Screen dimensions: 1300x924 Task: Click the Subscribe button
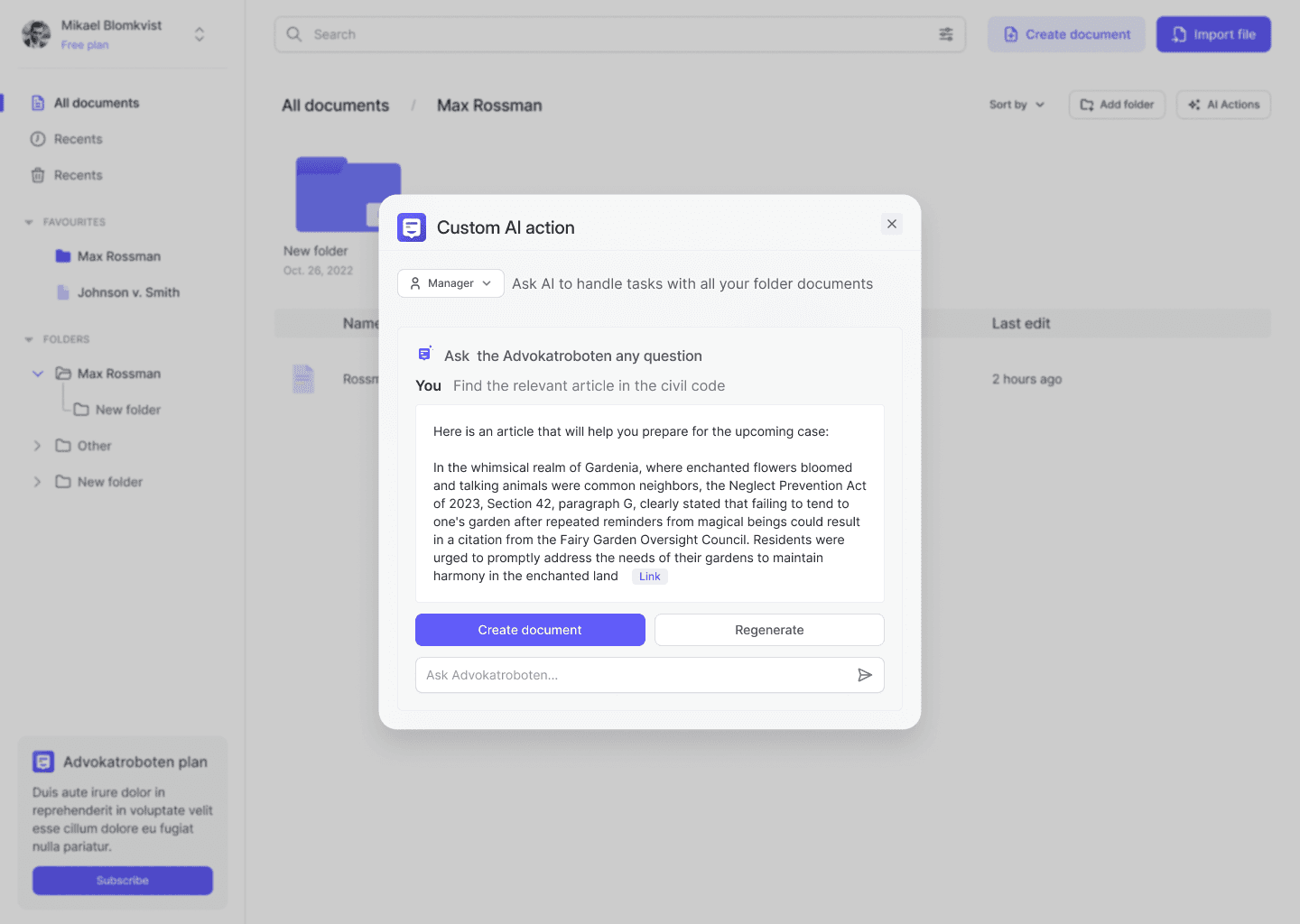pyautogui.click(x=123, y=881)
